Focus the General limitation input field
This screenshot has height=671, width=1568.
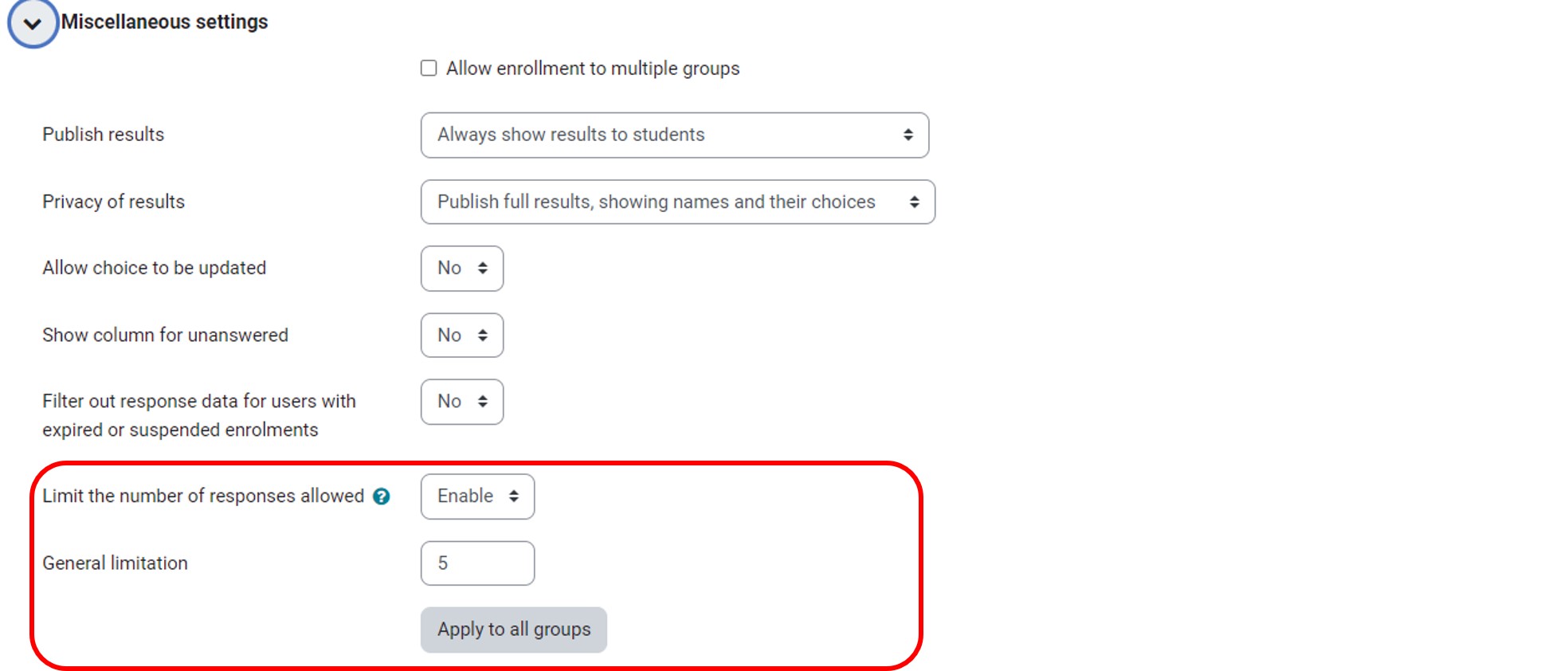[x=477, y=563]
